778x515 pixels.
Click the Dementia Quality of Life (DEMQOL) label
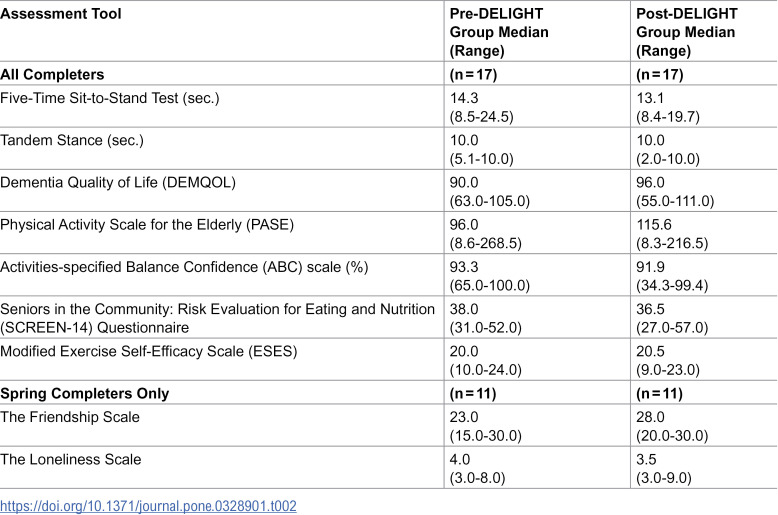[x=118, y=183]
